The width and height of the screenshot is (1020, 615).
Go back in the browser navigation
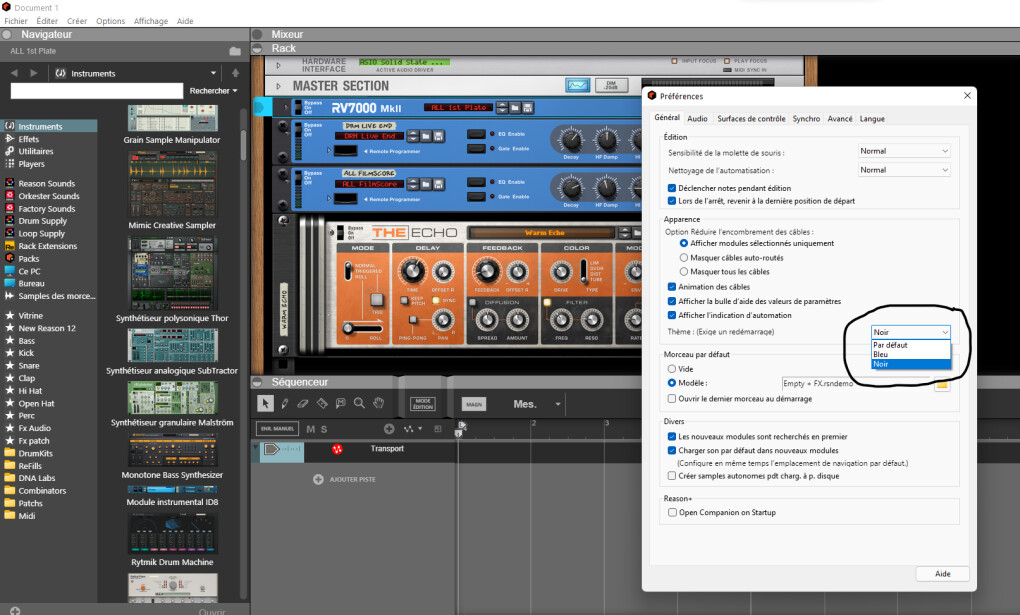pos(14,73)
